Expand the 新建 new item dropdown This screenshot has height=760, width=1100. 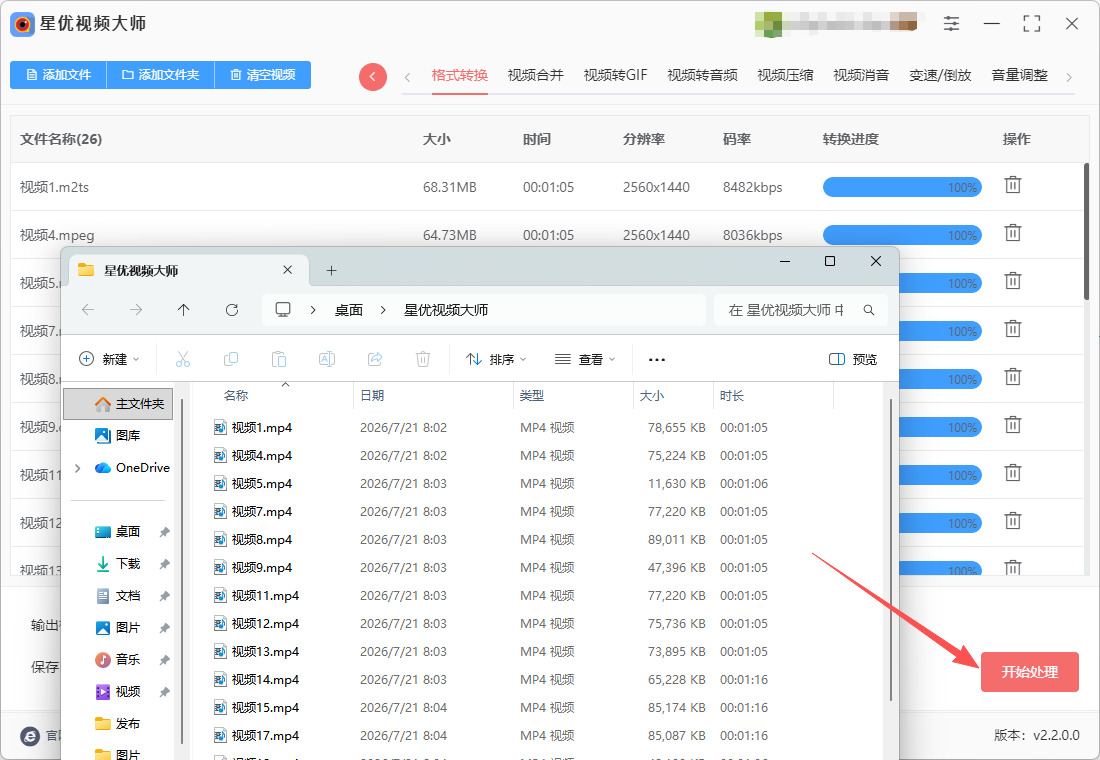[109, 359]
